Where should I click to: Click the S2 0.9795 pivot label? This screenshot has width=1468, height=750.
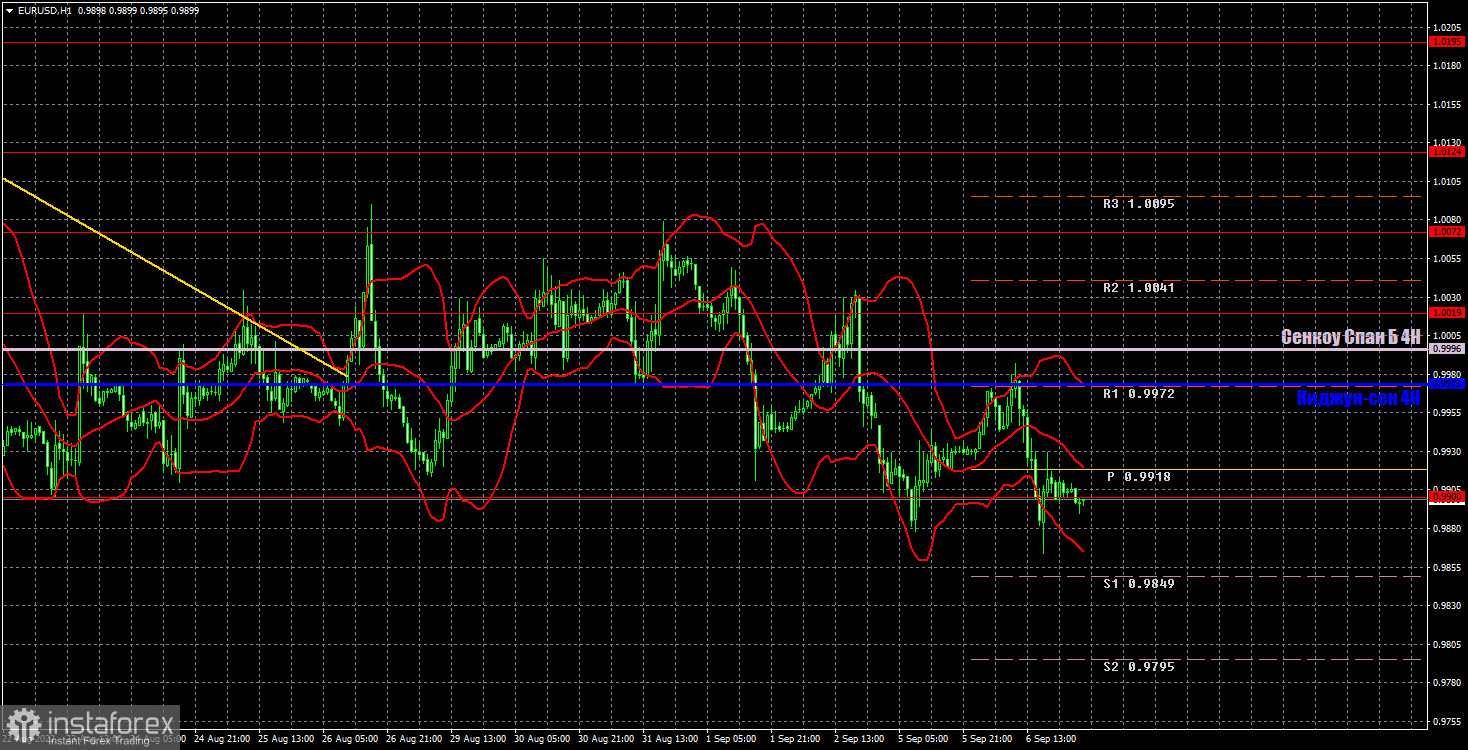point(1138,667)
